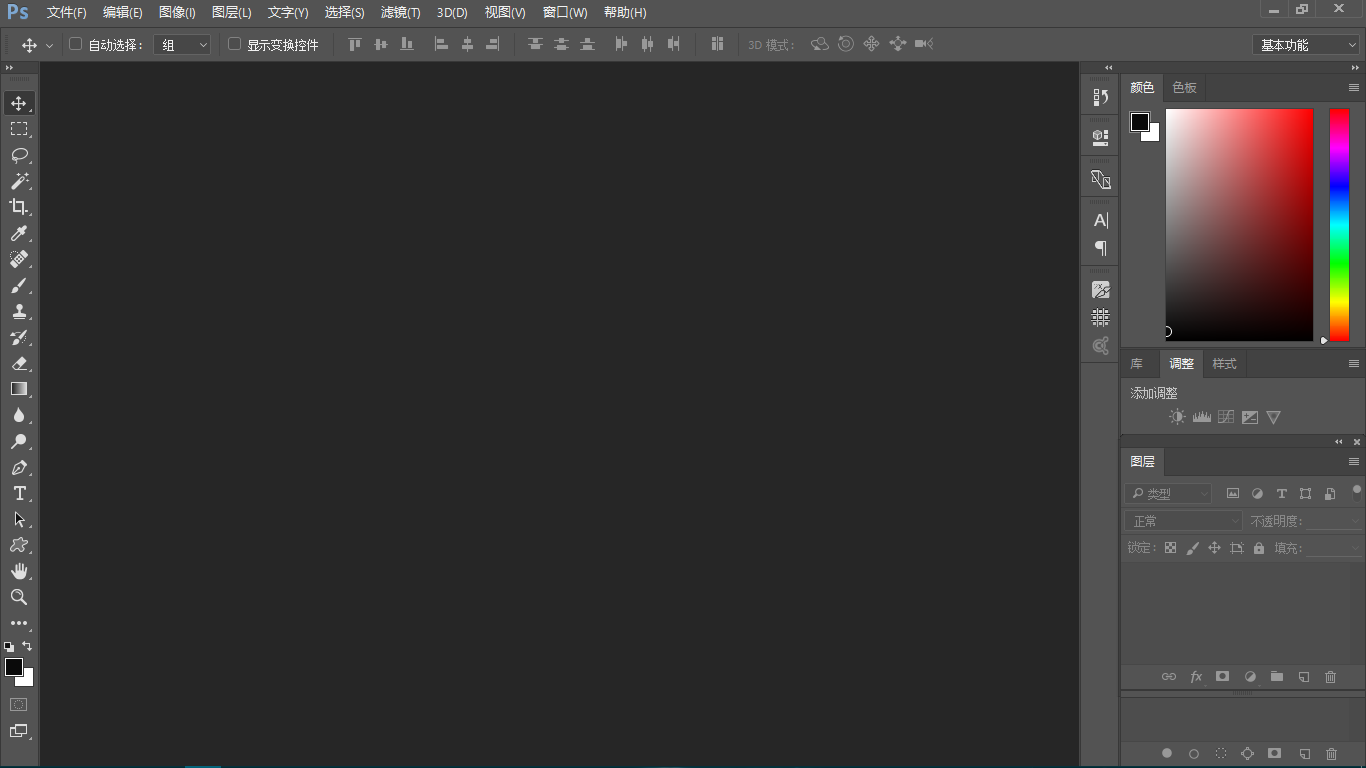Open the 窗口(W) menu

[565, 13]
